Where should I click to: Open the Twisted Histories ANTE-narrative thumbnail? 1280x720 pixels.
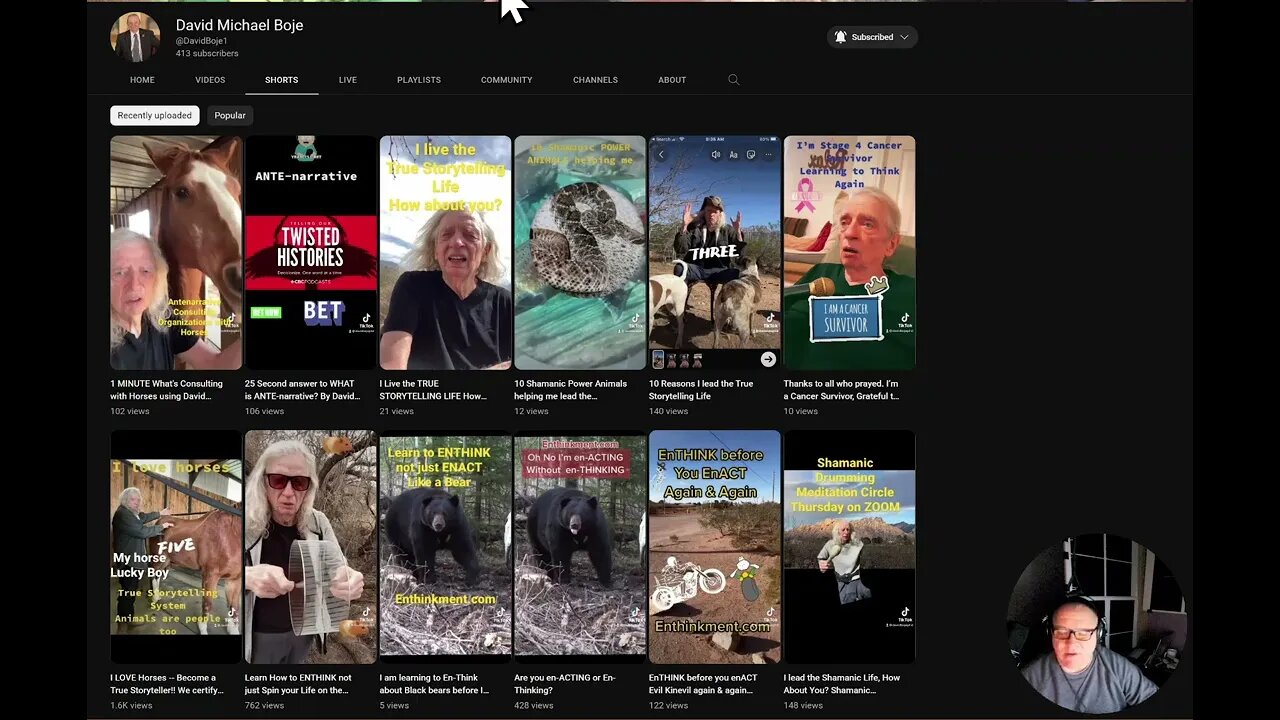pos(311,253)
